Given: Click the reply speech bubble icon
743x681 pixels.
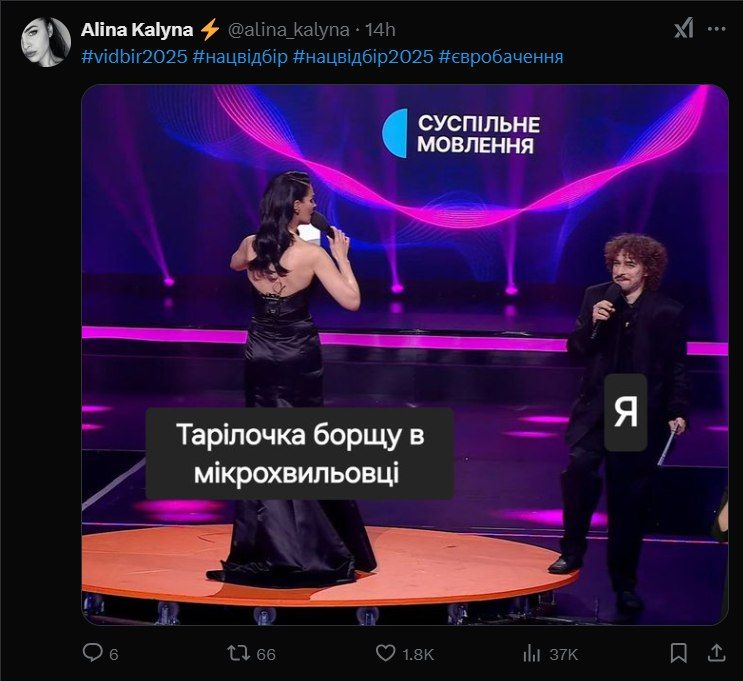Looking at the screenshot, I should point(93,653).
